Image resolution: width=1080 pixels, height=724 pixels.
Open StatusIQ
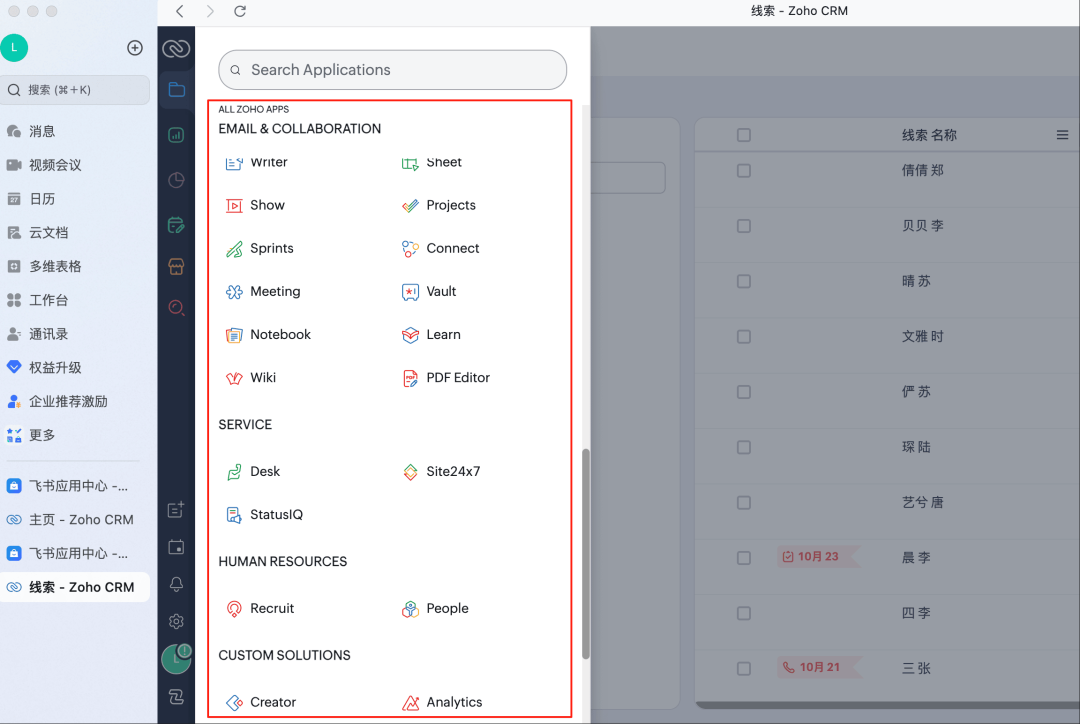tap(264, 515)
